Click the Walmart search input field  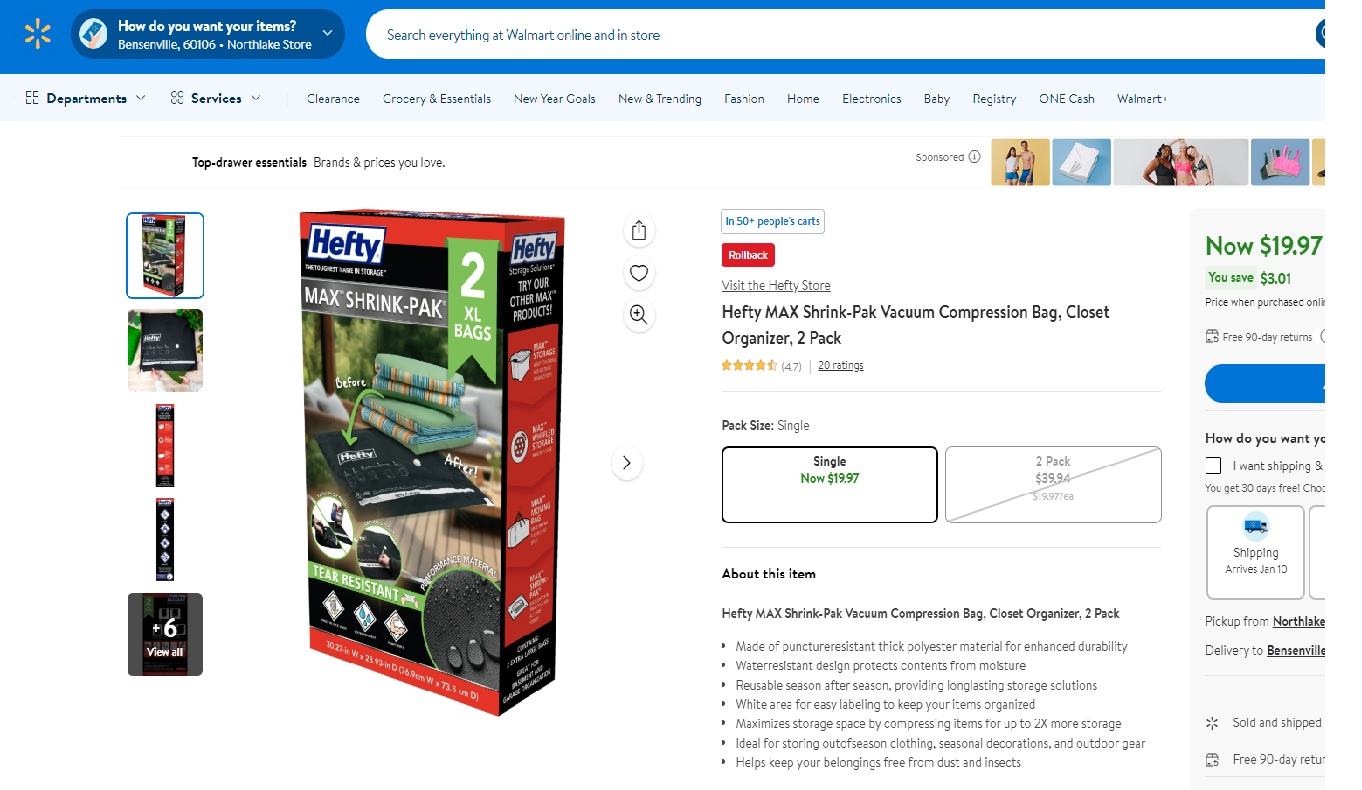pyautogui.click(x=845, y=35)
